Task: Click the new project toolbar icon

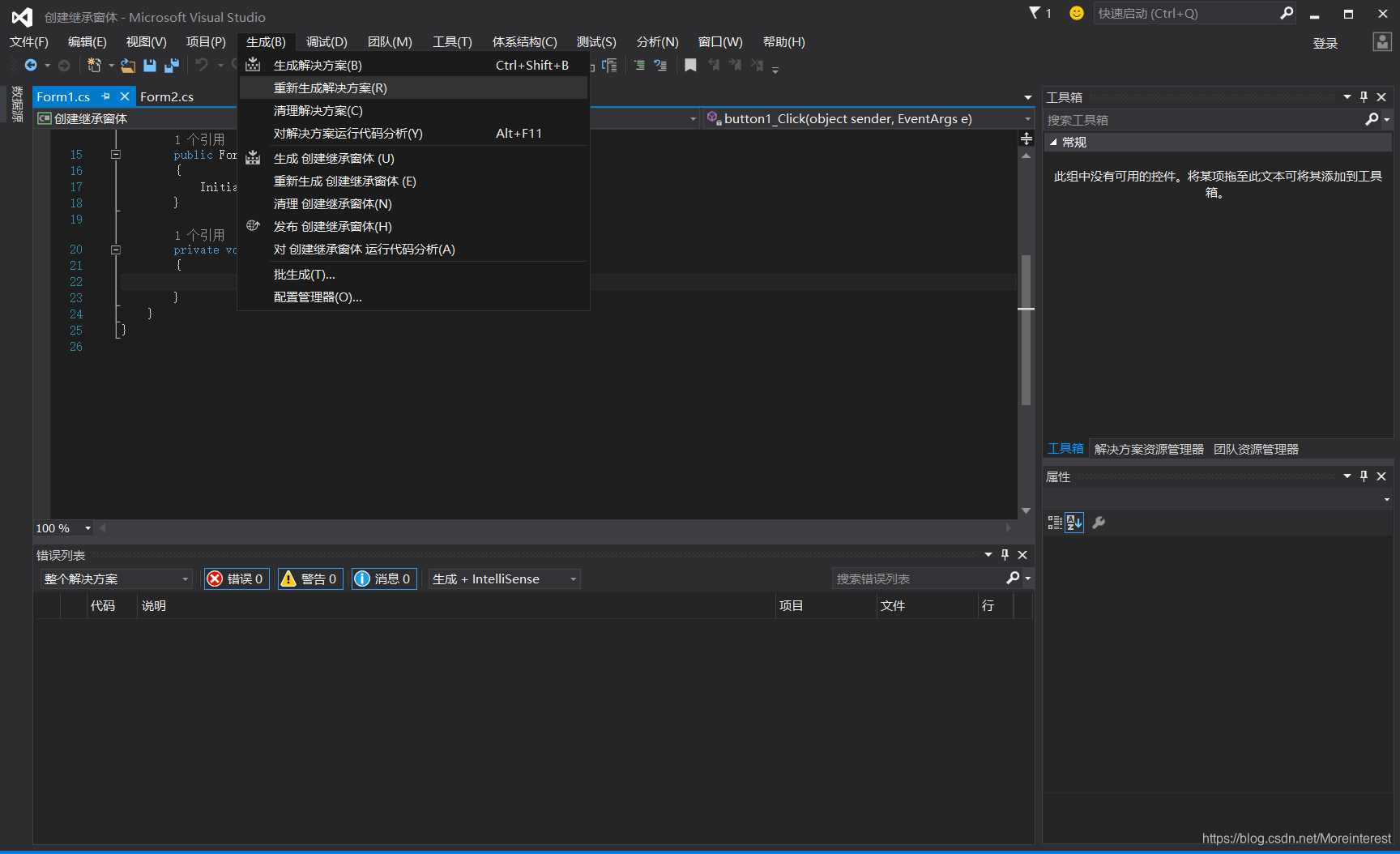Action: [x=94, y=65]
